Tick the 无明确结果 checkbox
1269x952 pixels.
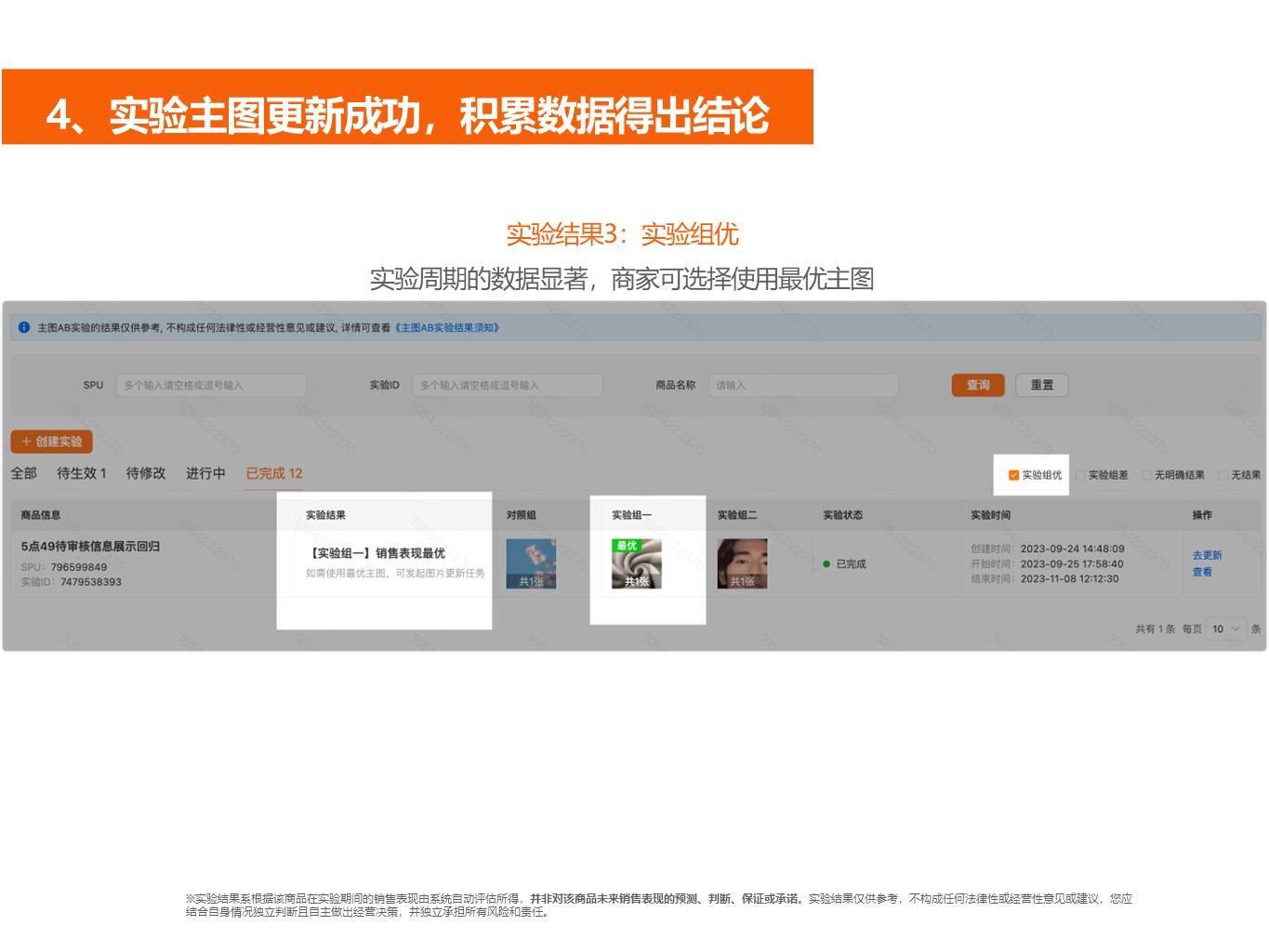coord(1146,475)
